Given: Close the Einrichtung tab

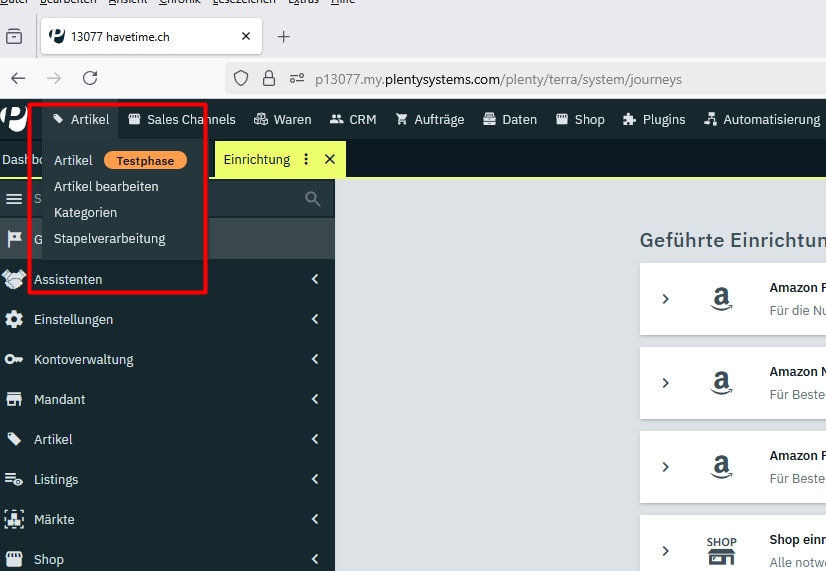Looking at the screenshot, I should 329,159.
